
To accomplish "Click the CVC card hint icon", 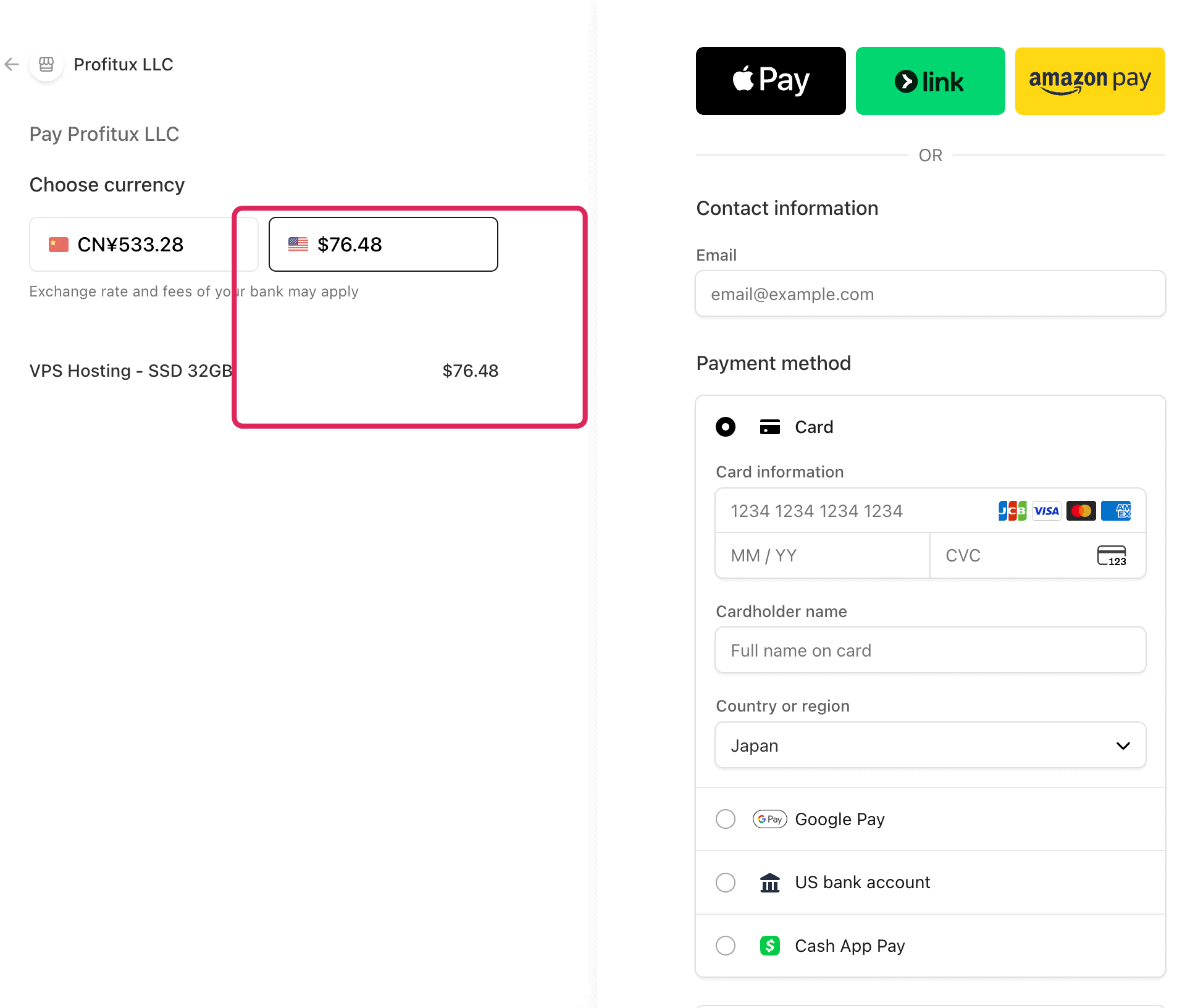I will click(x=1112, y=555).
